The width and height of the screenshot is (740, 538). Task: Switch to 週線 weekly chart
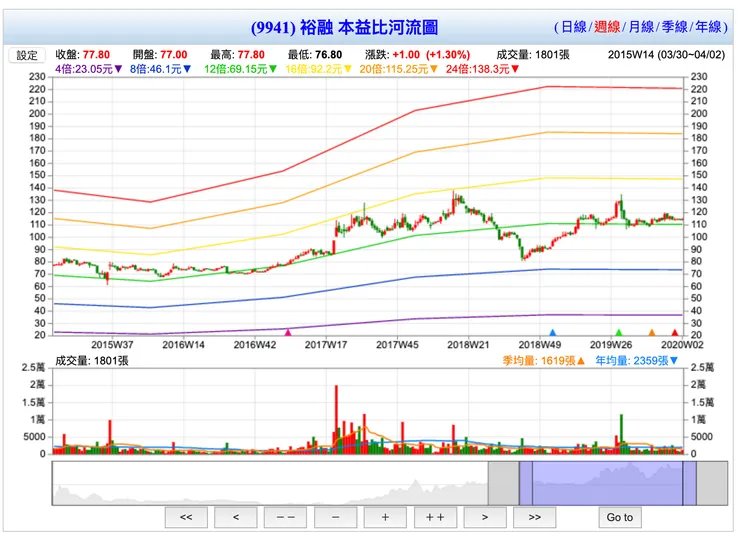click(607, 27)
